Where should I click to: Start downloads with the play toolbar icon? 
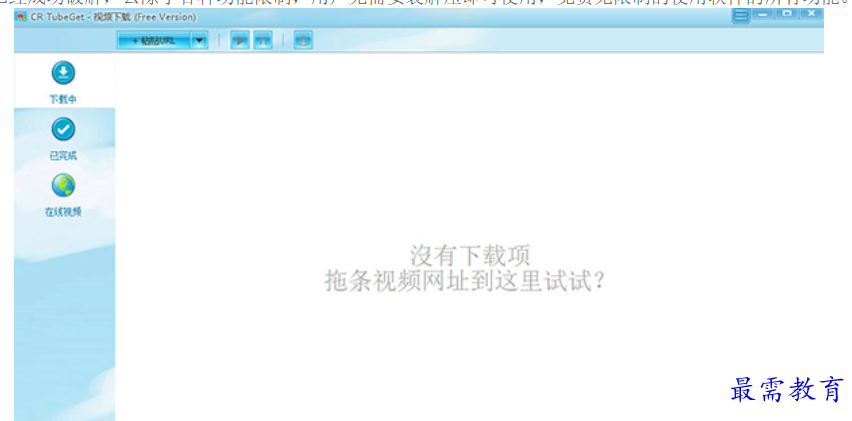tap(240, 41)
